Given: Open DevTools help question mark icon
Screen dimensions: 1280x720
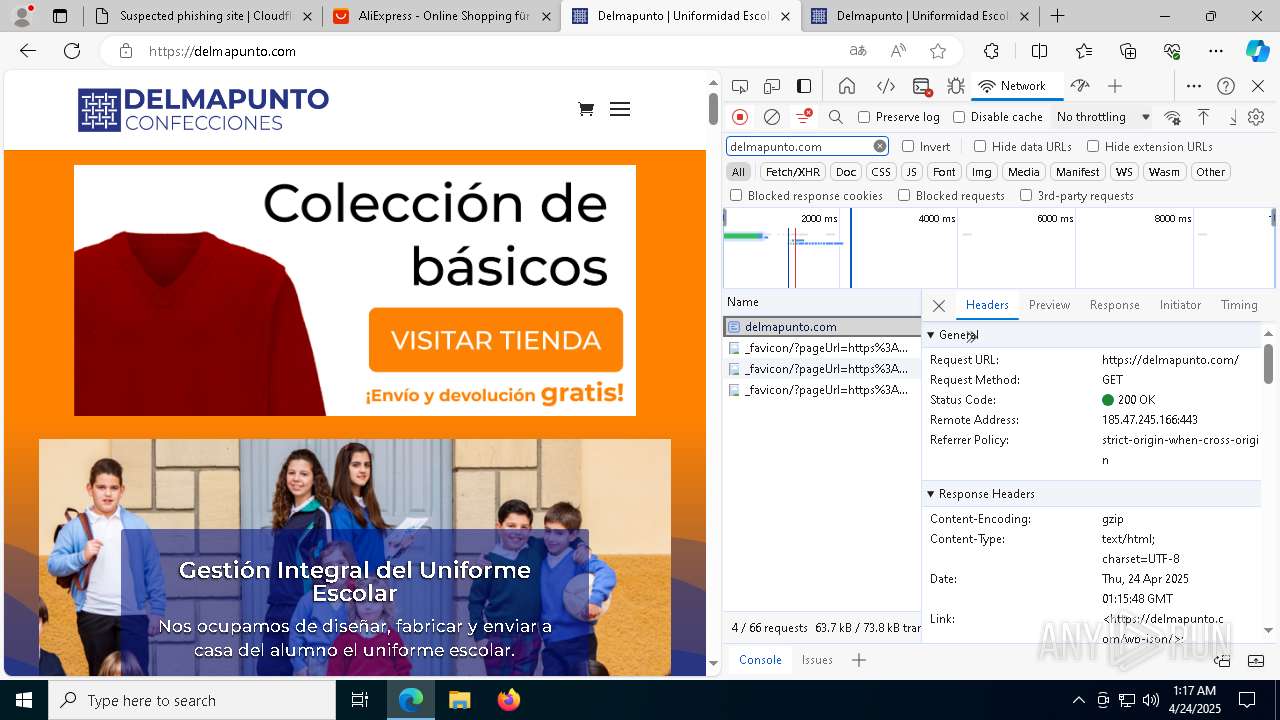Looking at the screenshot, I should click(x=1226, y=86).
